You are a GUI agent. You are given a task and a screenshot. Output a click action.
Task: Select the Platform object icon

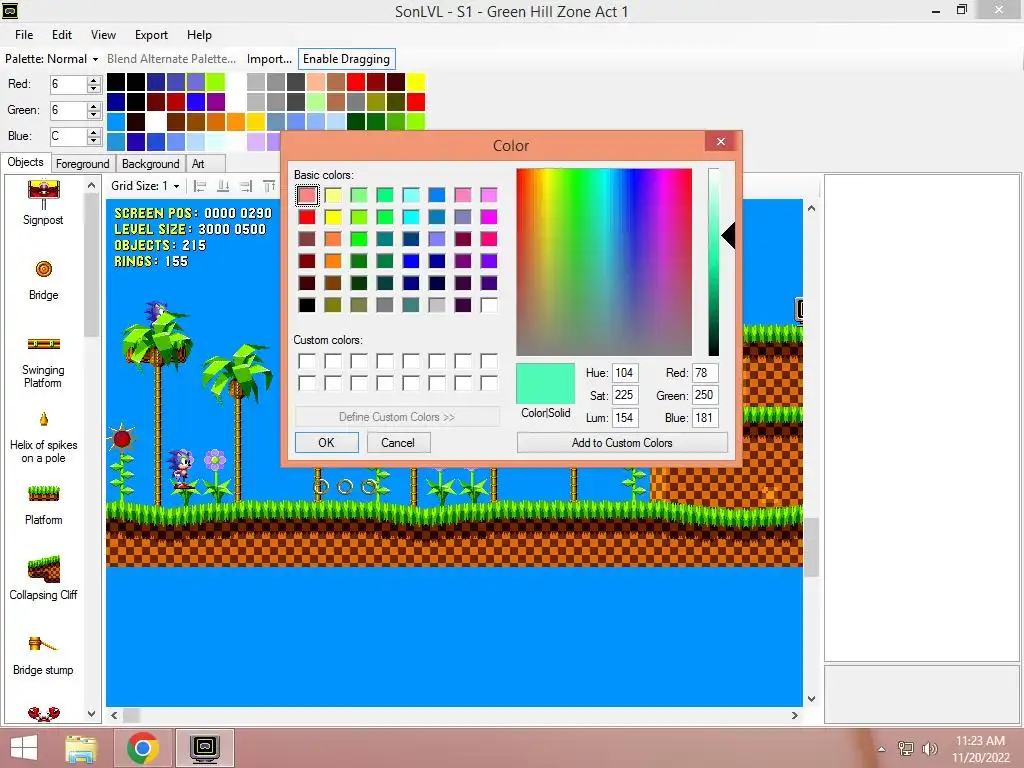[44, 493]
